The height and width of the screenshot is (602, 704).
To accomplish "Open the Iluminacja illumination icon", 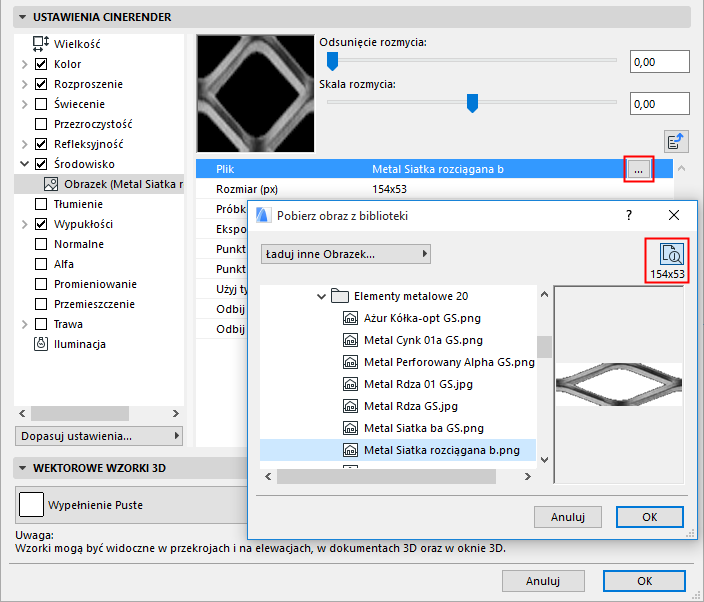I will click(41, 344).
